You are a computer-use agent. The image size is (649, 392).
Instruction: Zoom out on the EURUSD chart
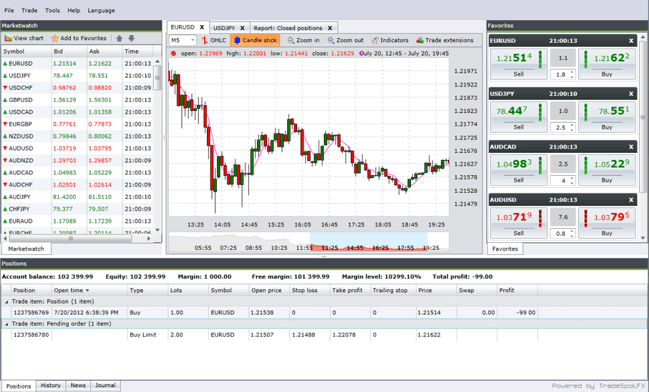(x=345, y=40)
